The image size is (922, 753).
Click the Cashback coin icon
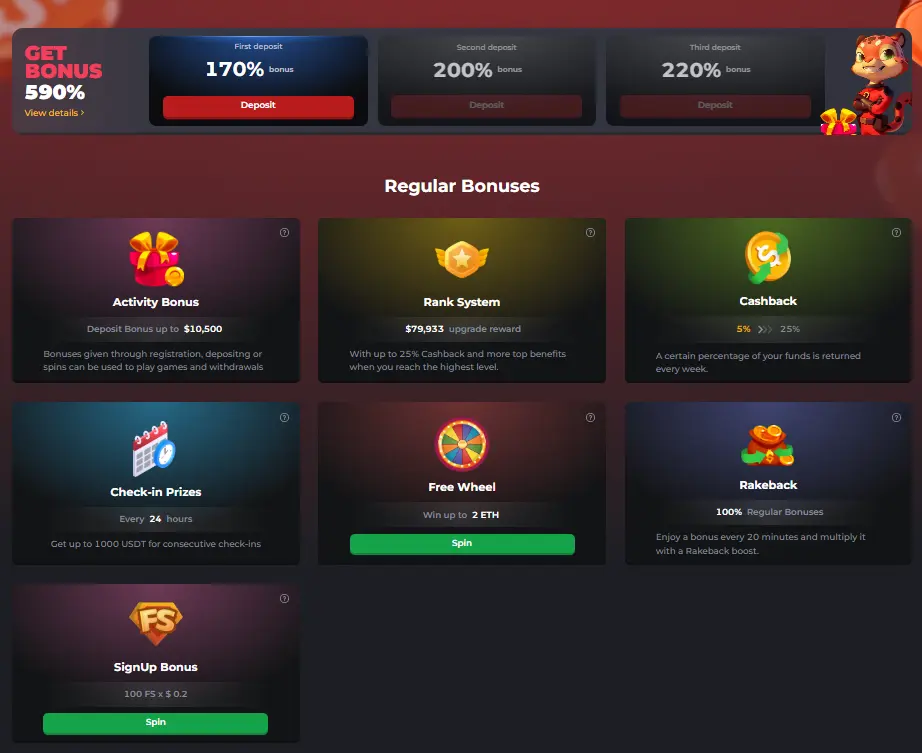point(768,257)
